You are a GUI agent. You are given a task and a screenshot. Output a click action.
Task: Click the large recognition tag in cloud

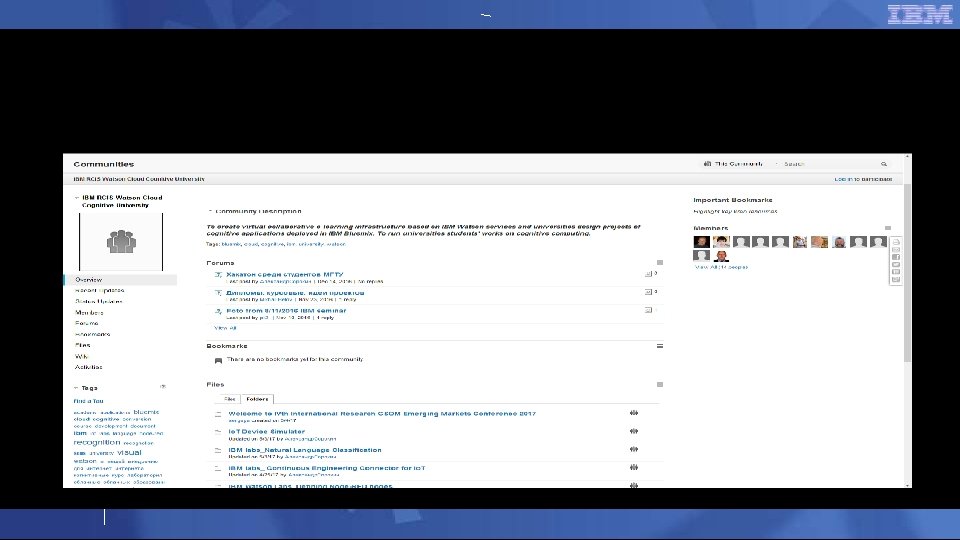click(97, 443)
